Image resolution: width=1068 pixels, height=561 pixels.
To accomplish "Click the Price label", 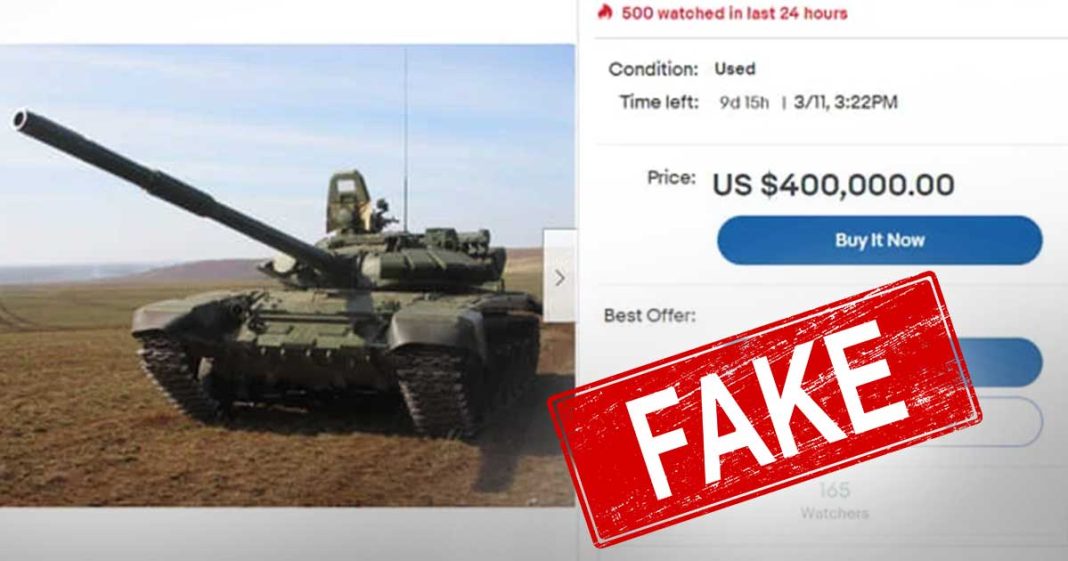I will (672, 178).
